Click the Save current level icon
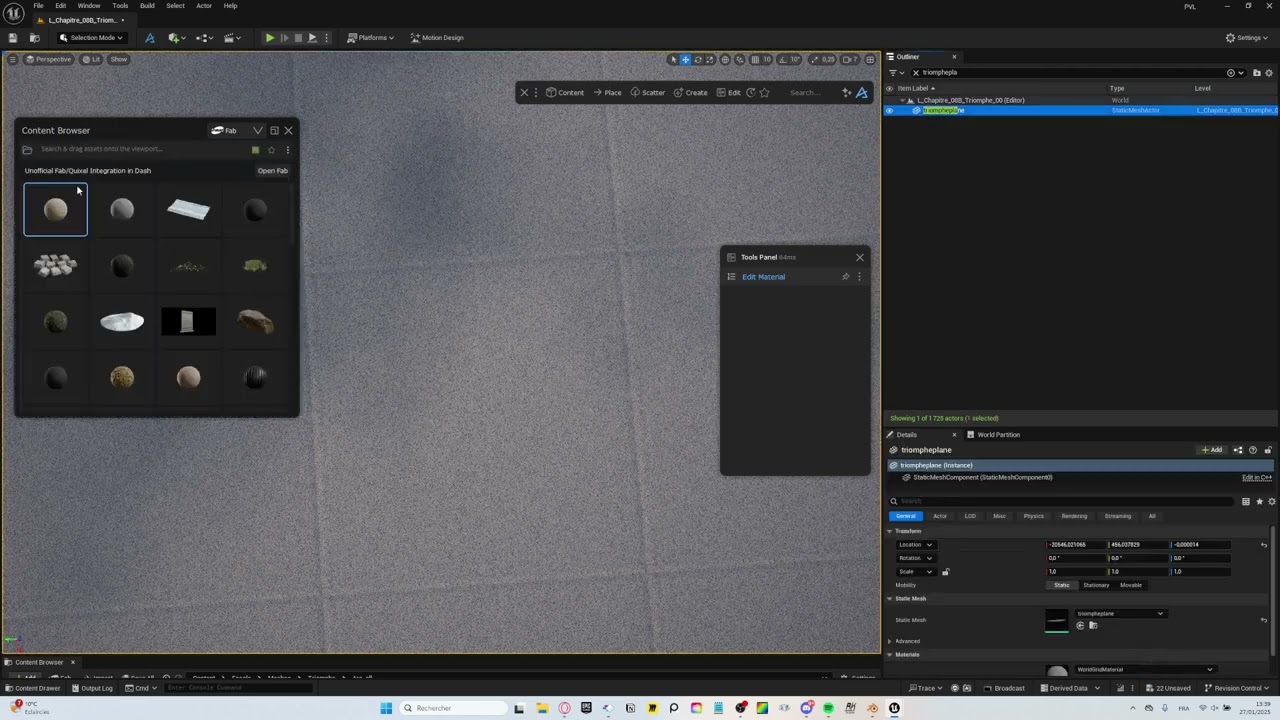The image size is (1280, 720). pyautogui.click(x=13, y=38)
